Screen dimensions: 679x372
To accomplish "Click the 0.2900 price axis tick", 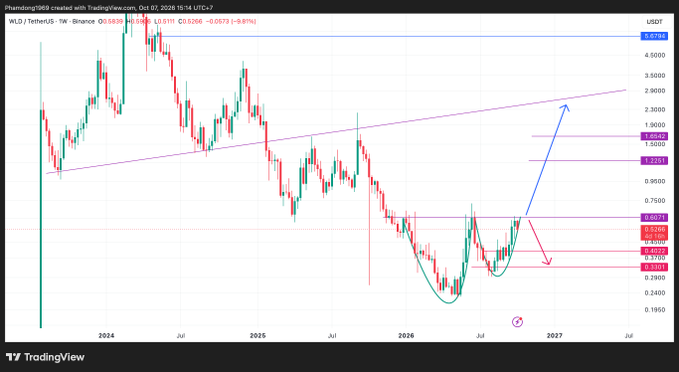I will point(655,278).
